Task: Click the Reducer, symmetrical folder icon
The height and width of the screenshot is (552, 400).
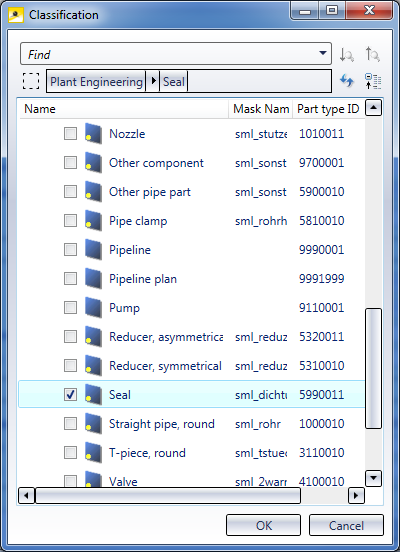Action: click(x=93, y=366)
